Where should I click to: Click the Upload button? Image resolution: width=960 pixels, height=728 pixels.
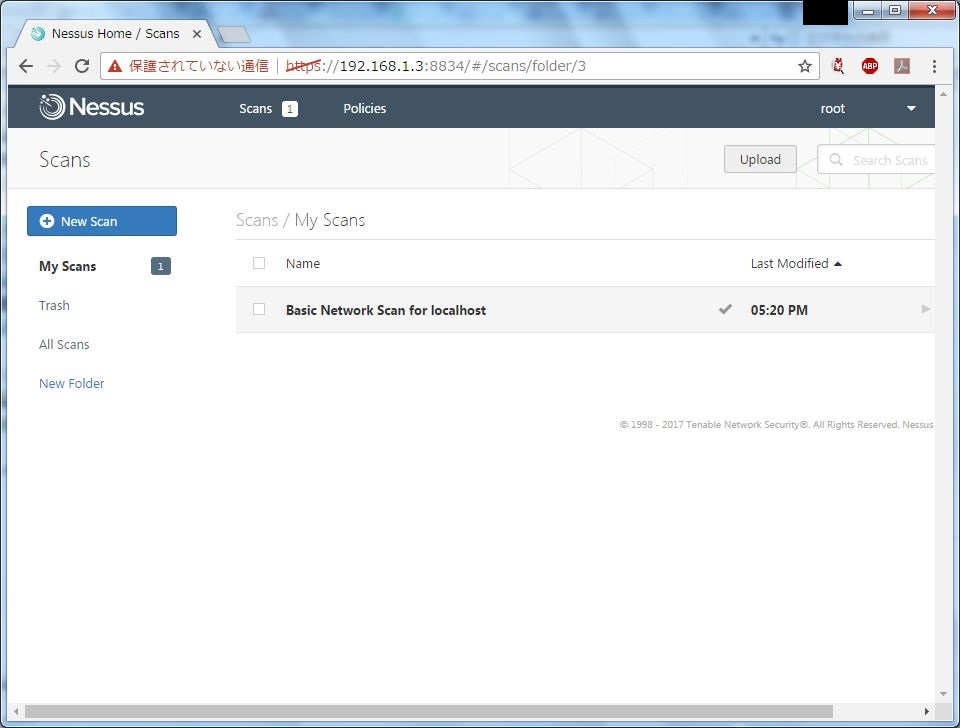[x=760, y=159]
